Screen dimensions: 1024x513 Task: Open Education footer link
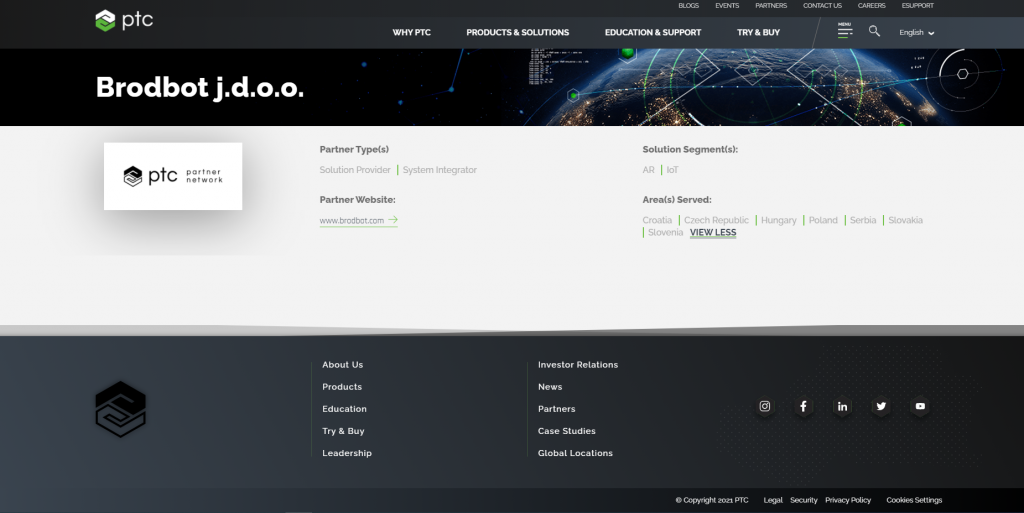(x=344, y=409)
